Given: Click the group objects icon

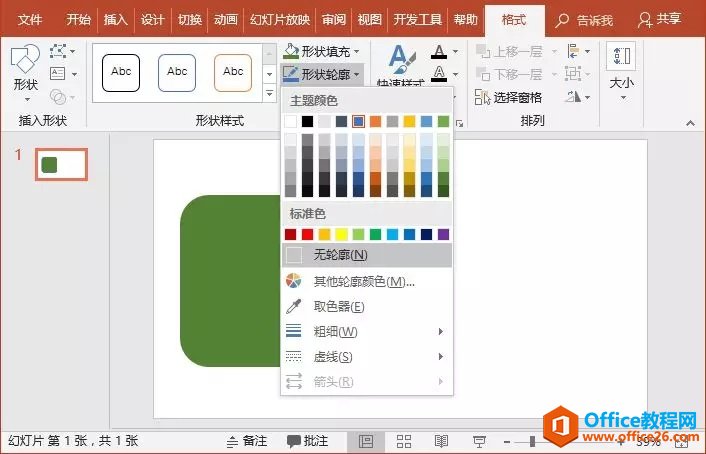Looking at the screenshot, I should coord(573,73).
